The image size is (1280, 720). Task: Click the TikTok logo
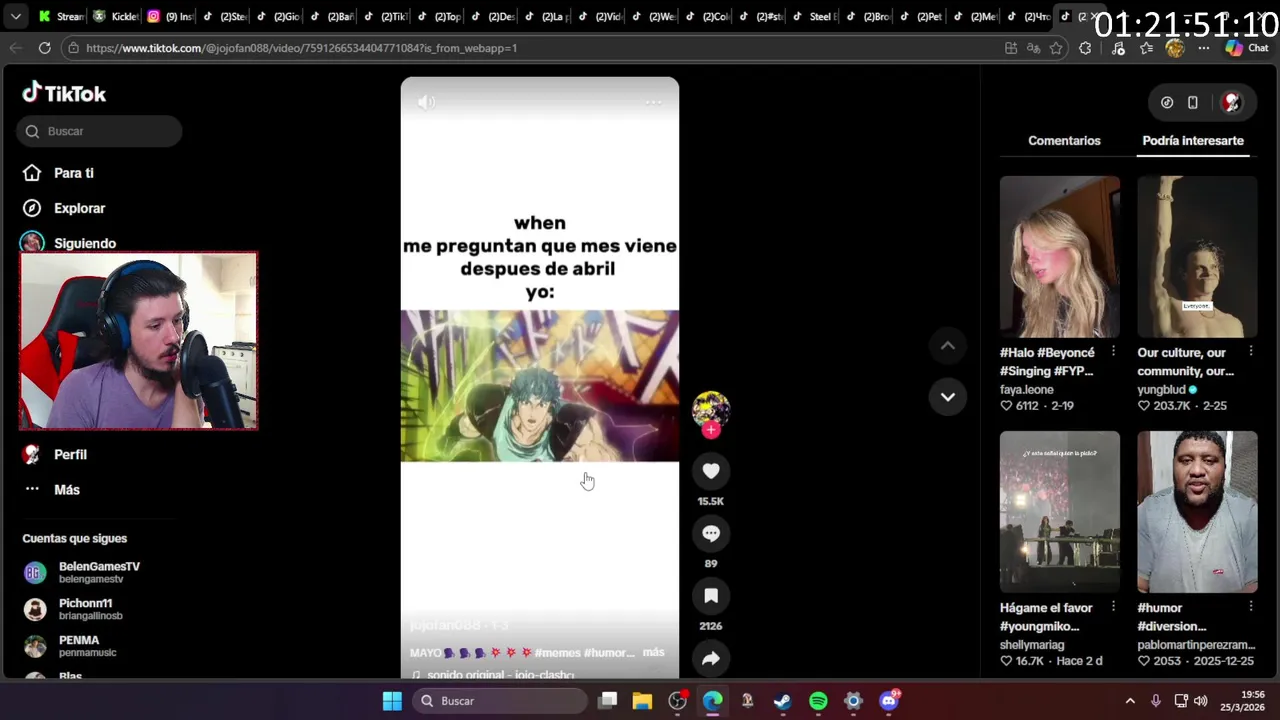64,93
